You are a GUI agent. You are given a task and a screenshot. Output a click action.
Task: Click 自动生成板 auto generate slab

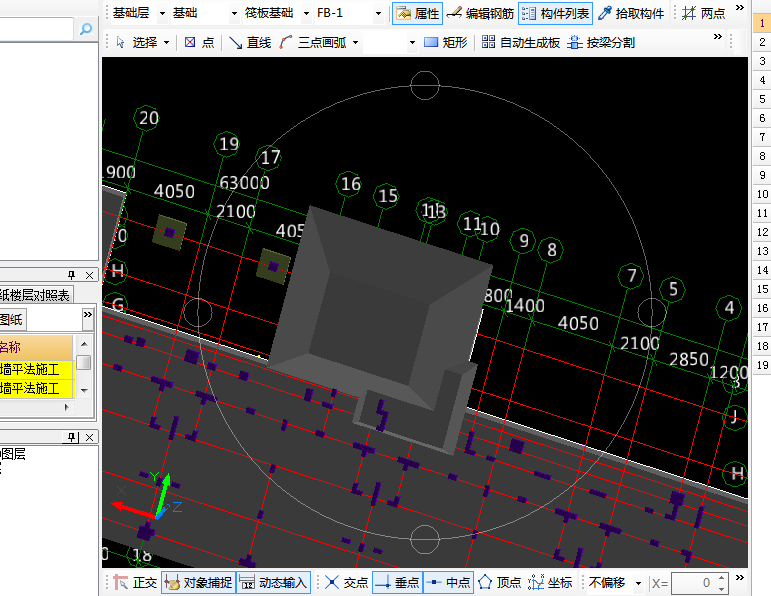[521, 43]
